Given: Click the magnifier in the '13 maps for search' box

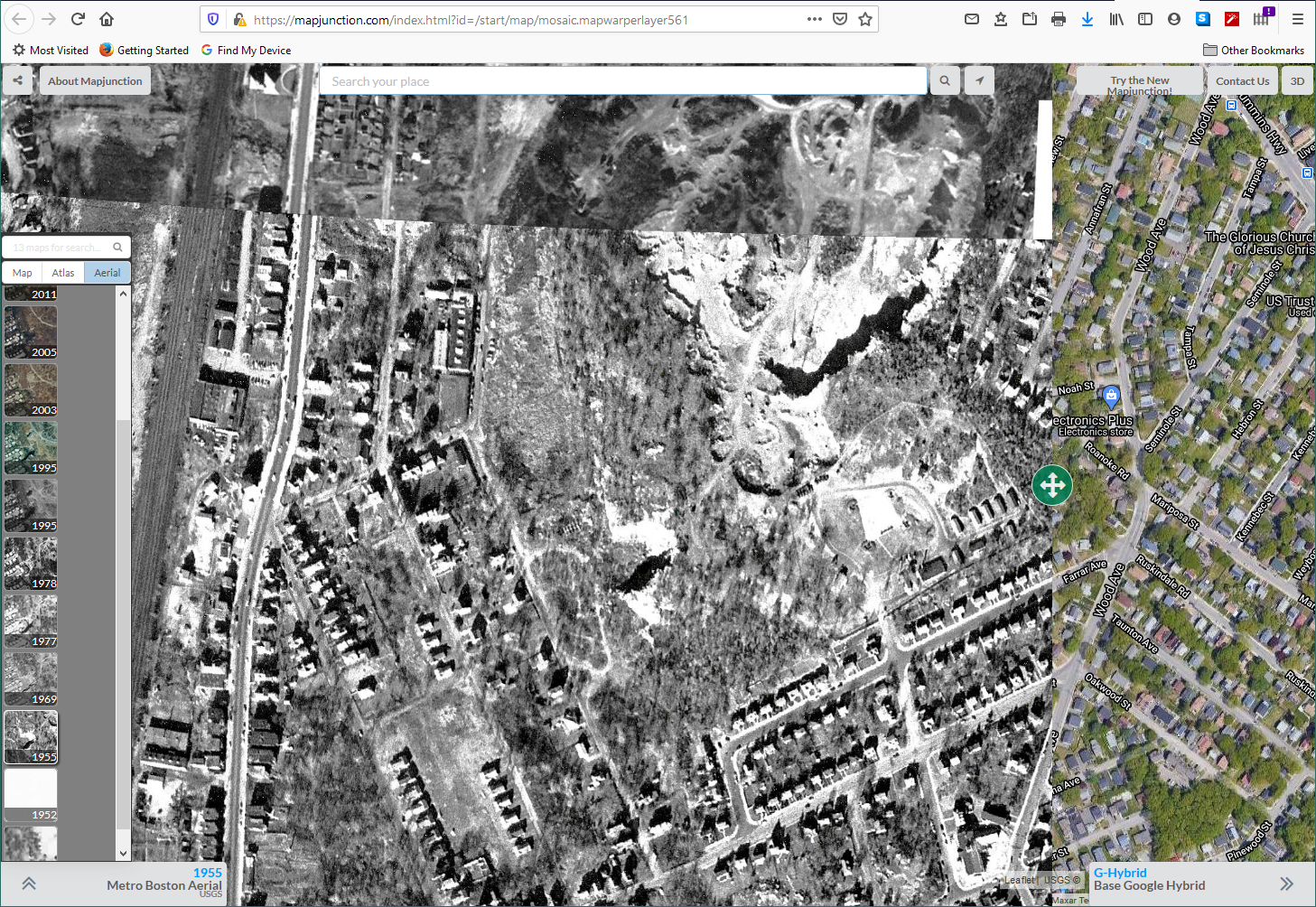Looking at the screenshot, I should pos(117,246).
